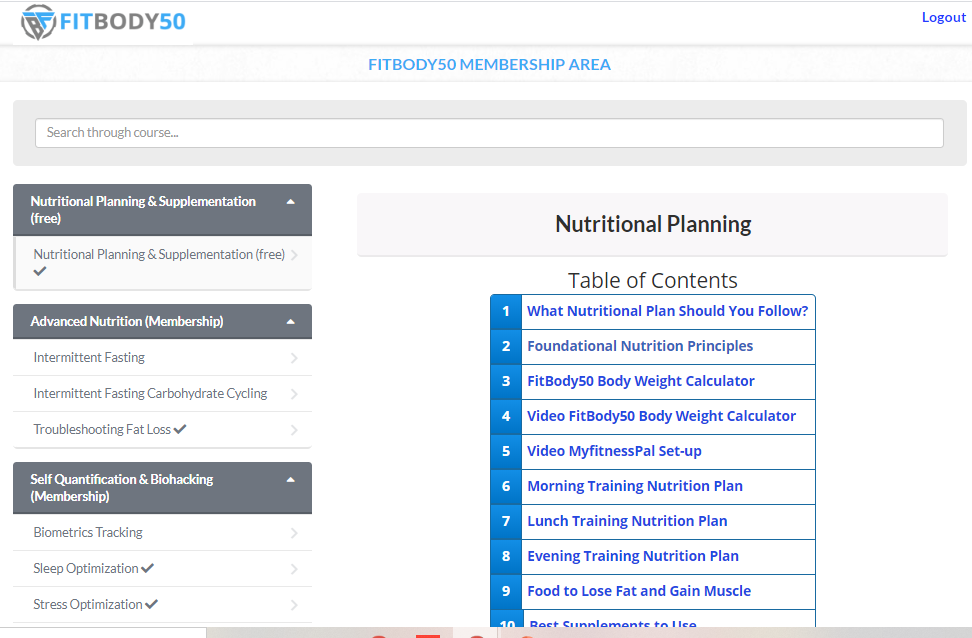
Task: Click the chevron beside Biometrics Tracking
Action: point(294,533)
